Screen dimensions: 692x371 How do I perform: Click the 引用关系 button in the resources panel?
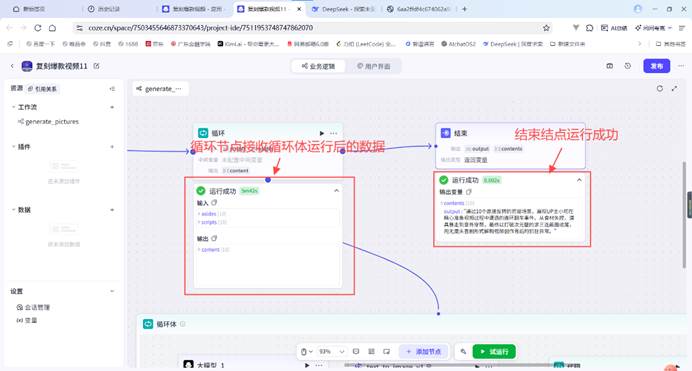42,89
